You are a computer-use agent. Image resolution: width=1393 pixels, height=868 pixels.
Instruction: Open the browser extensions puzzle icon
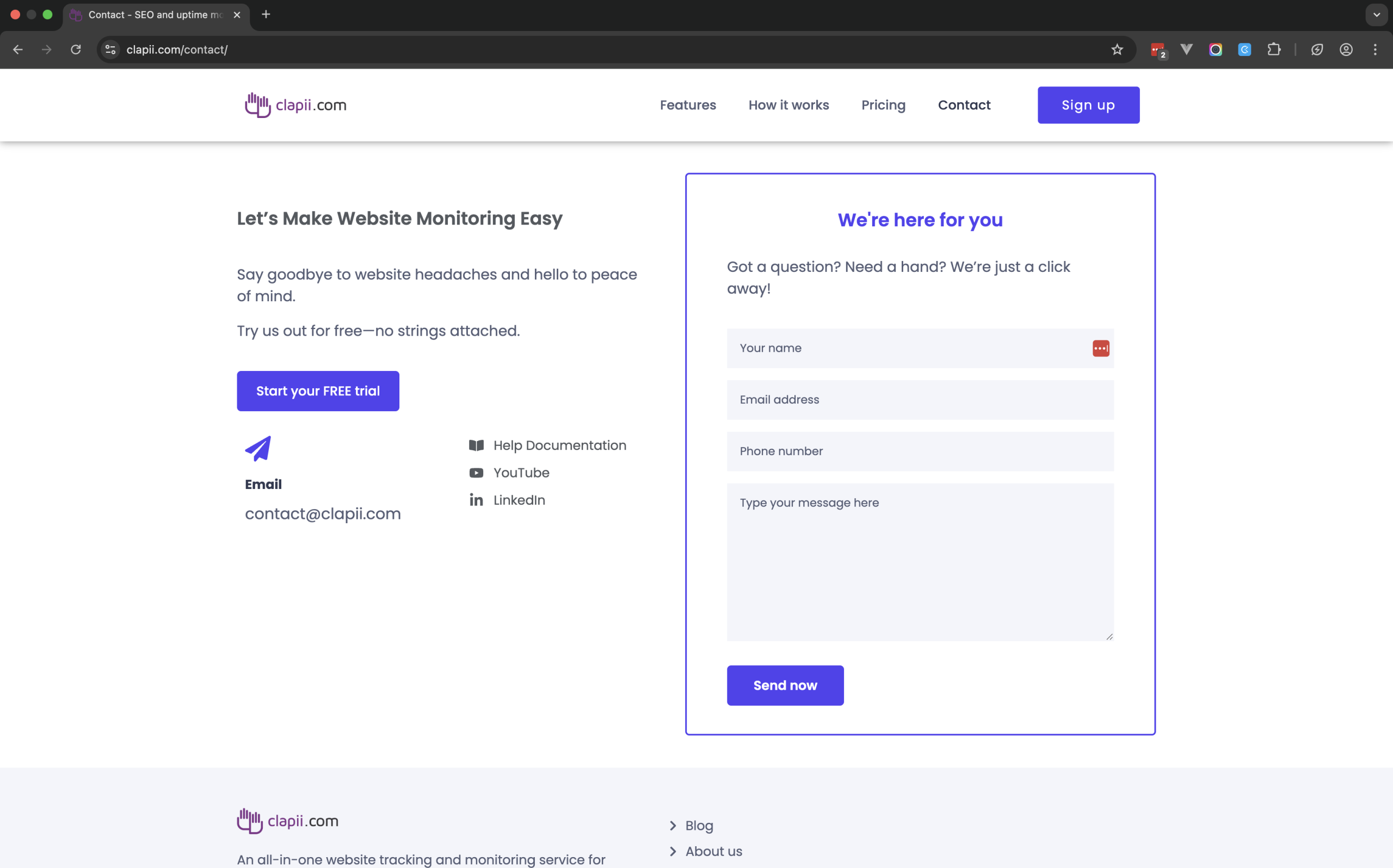coord(1274,49)
